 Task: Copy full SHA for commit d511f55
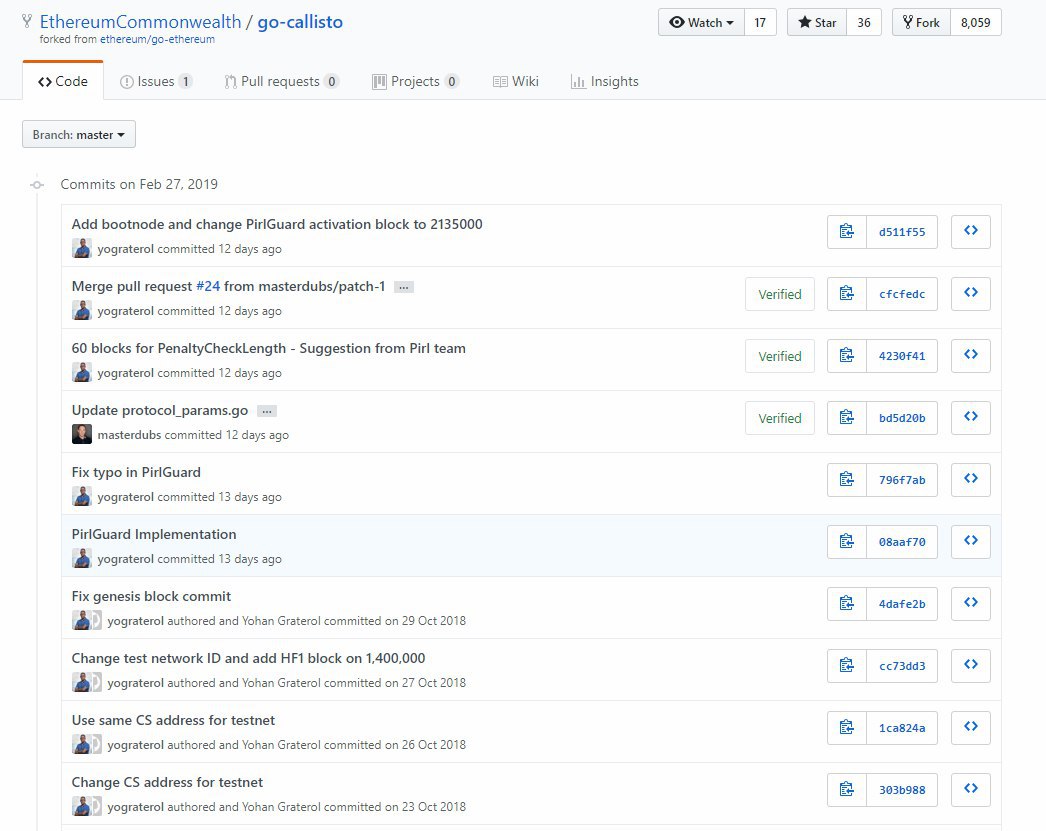coord(847,231)
